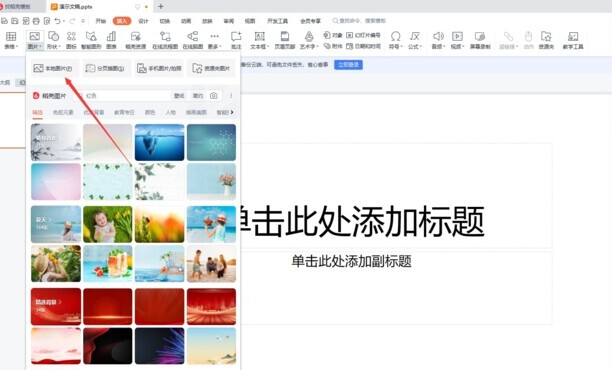The image size is (612, 370).
Task: Click the blue 立即登录 login button
Action: pos(348,64)
